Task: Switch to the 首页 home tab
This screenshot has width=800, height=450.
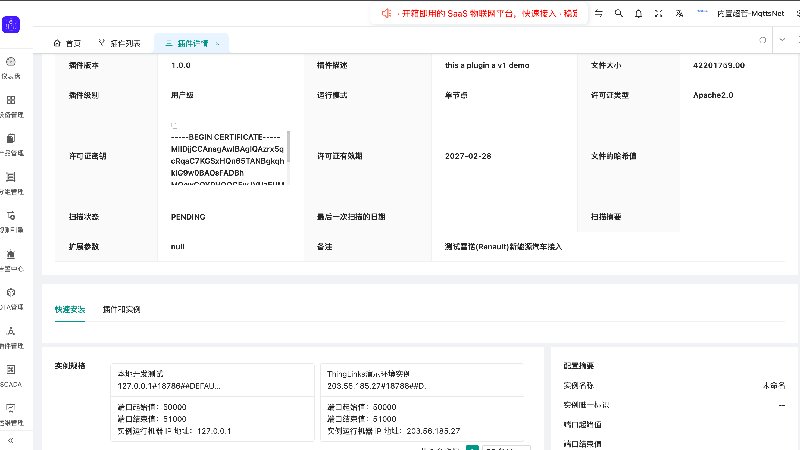Action: [x=67, y=43]
